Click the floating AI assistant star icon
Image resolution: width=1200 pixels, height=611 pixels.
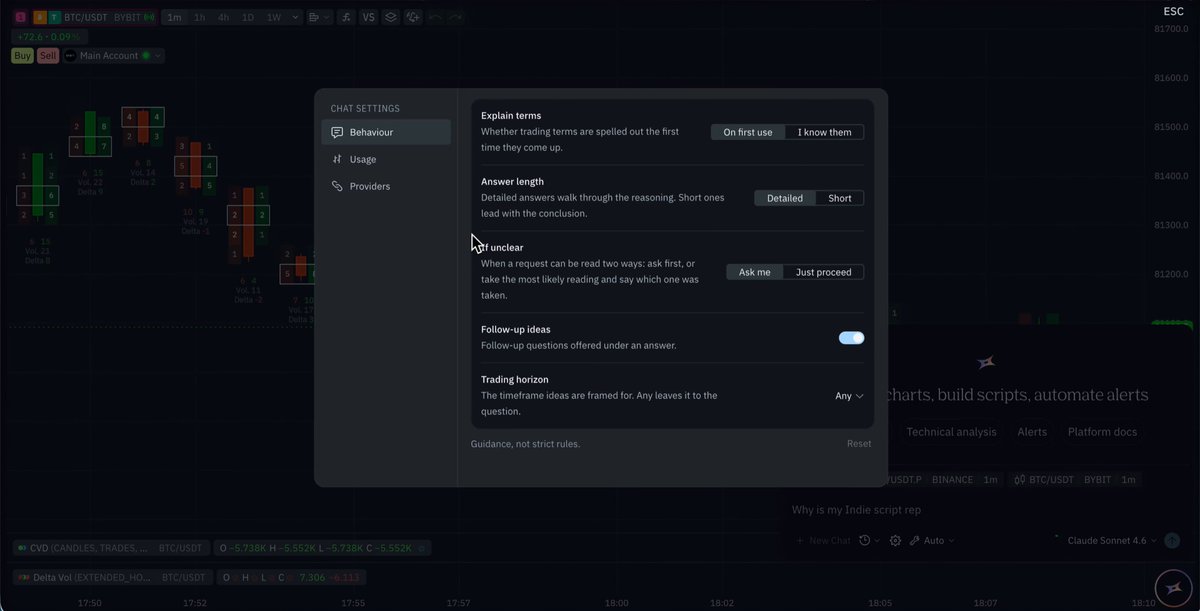[1173, 588]
